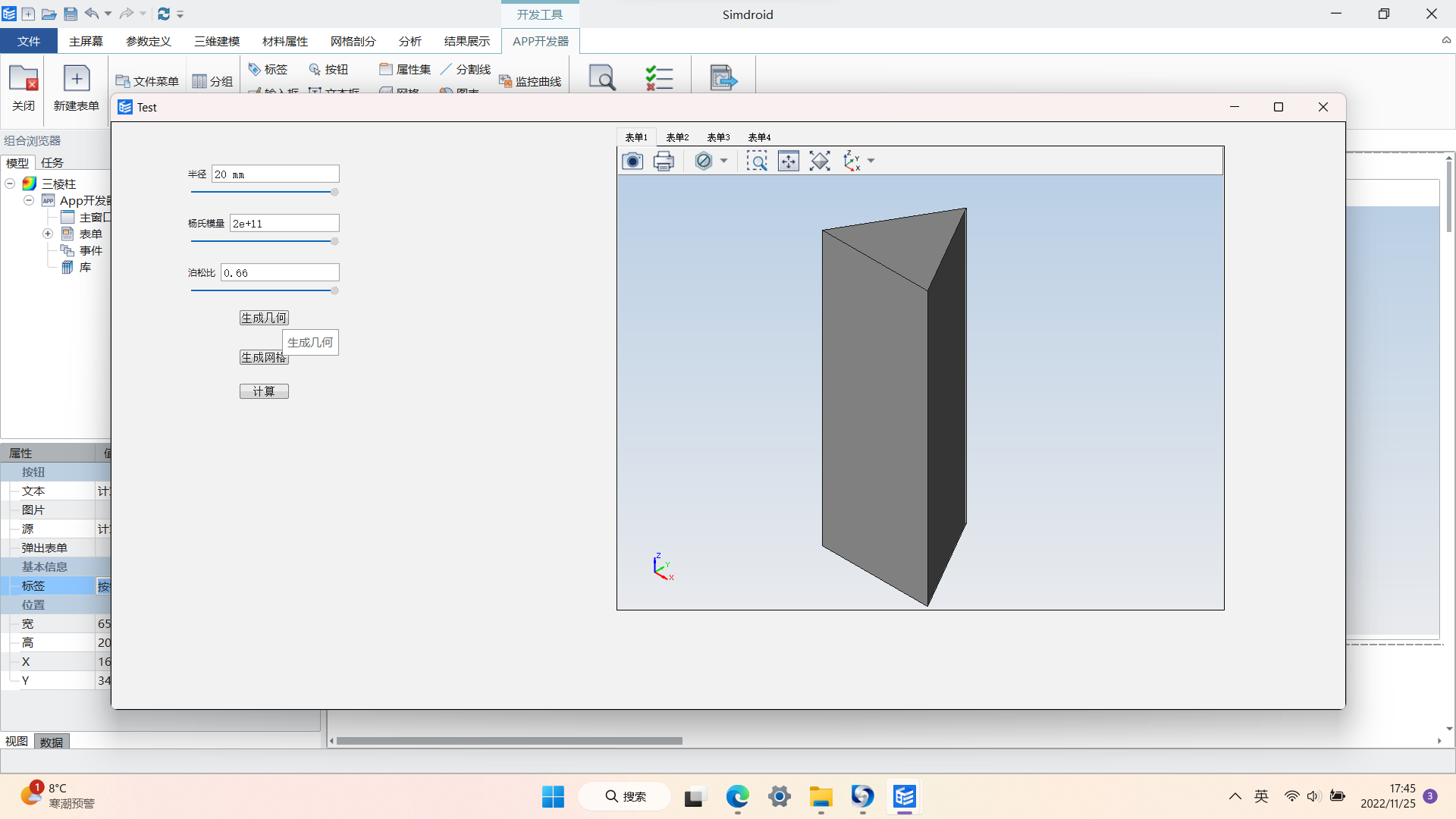Open the 表单4 tab in Test window
1456x819 pixels.
click(x=759, y=137)
